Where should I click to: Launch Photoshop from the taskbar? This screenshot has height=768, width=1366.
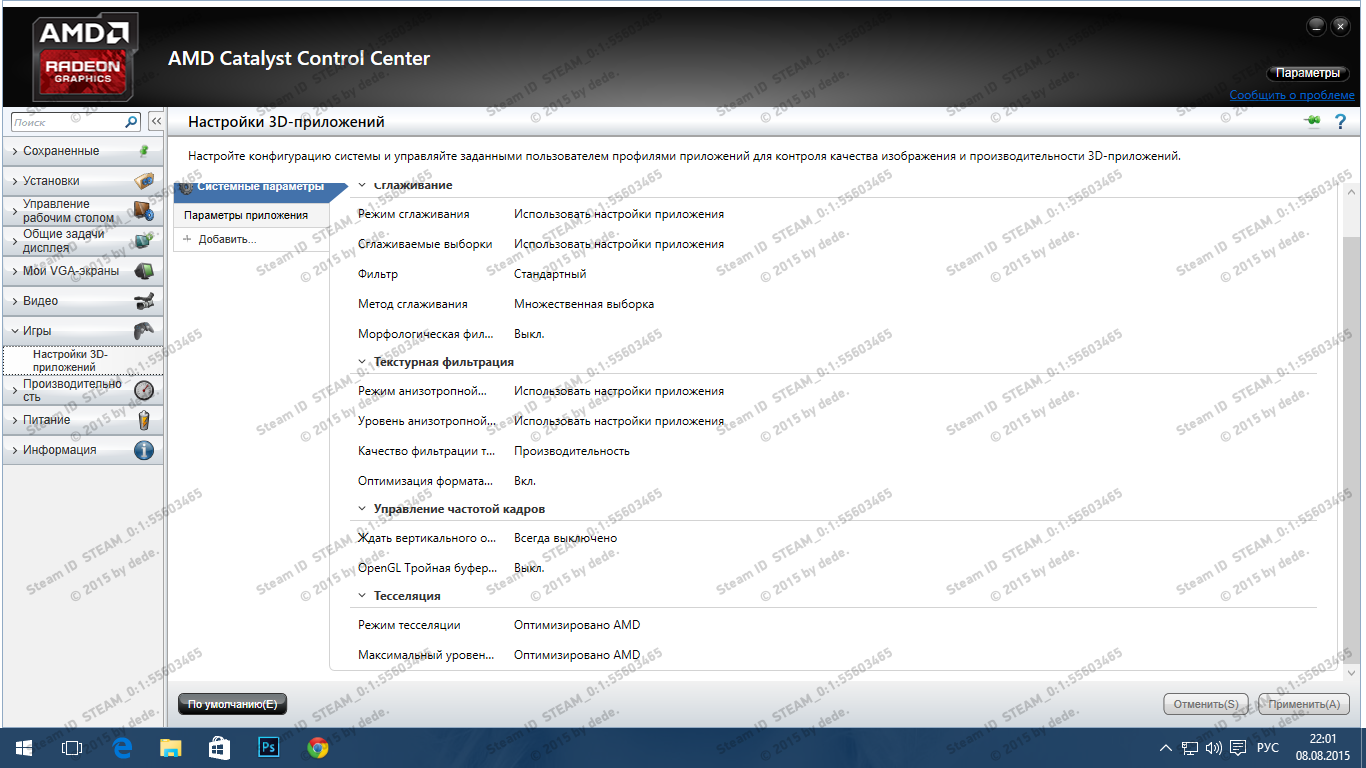(x=268, y=747)
